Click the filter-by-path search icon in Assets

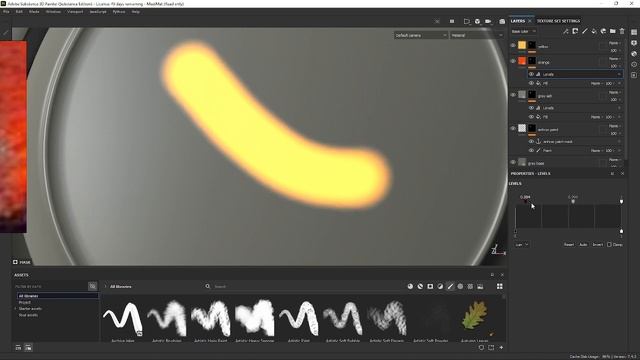93,287
